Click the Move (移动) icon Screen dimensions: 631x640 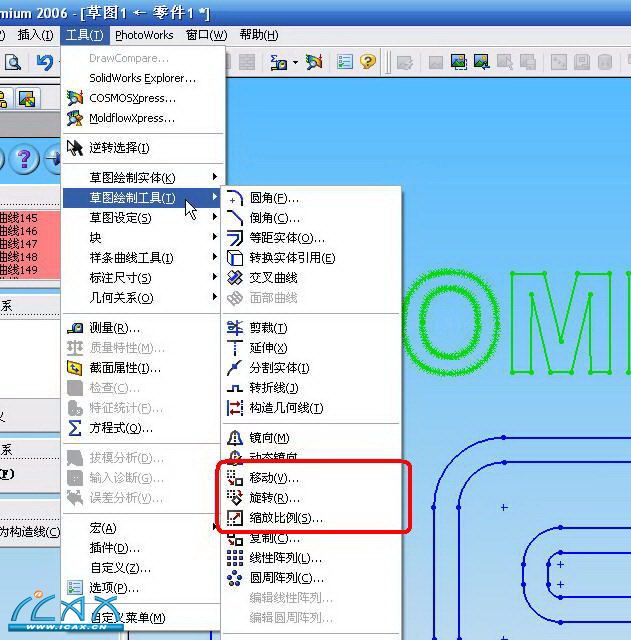[235, 478]
